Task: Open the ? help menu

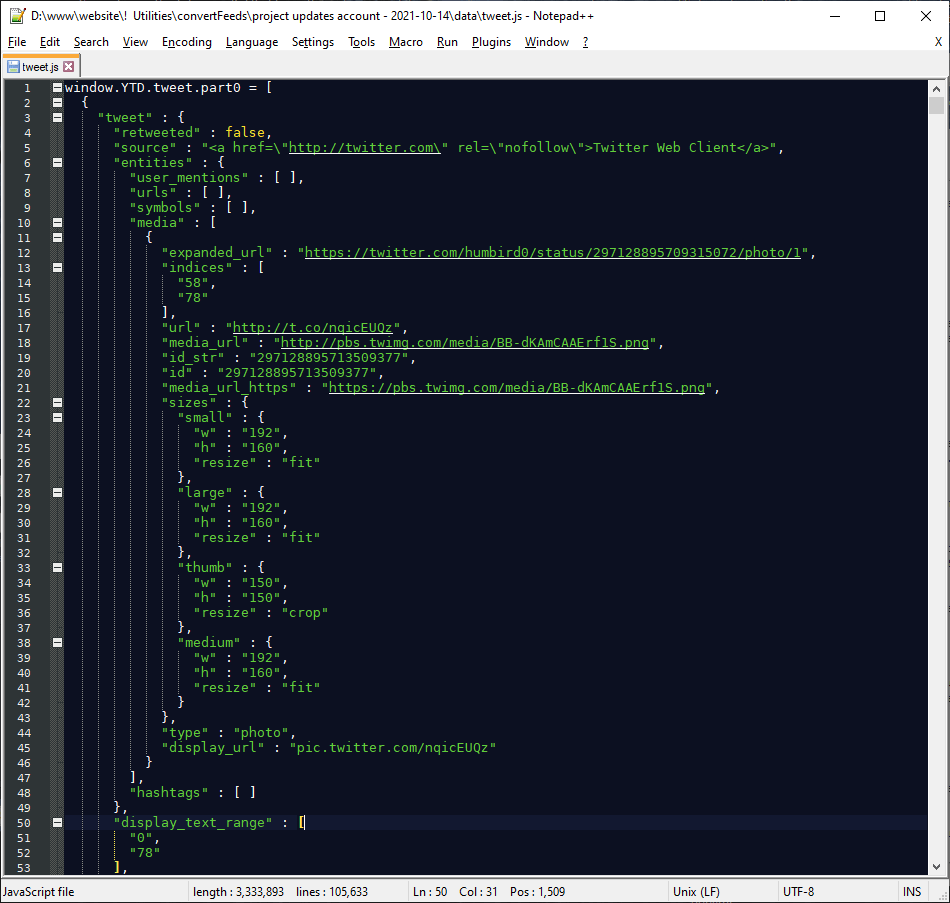Action: [x=585, y=42]
